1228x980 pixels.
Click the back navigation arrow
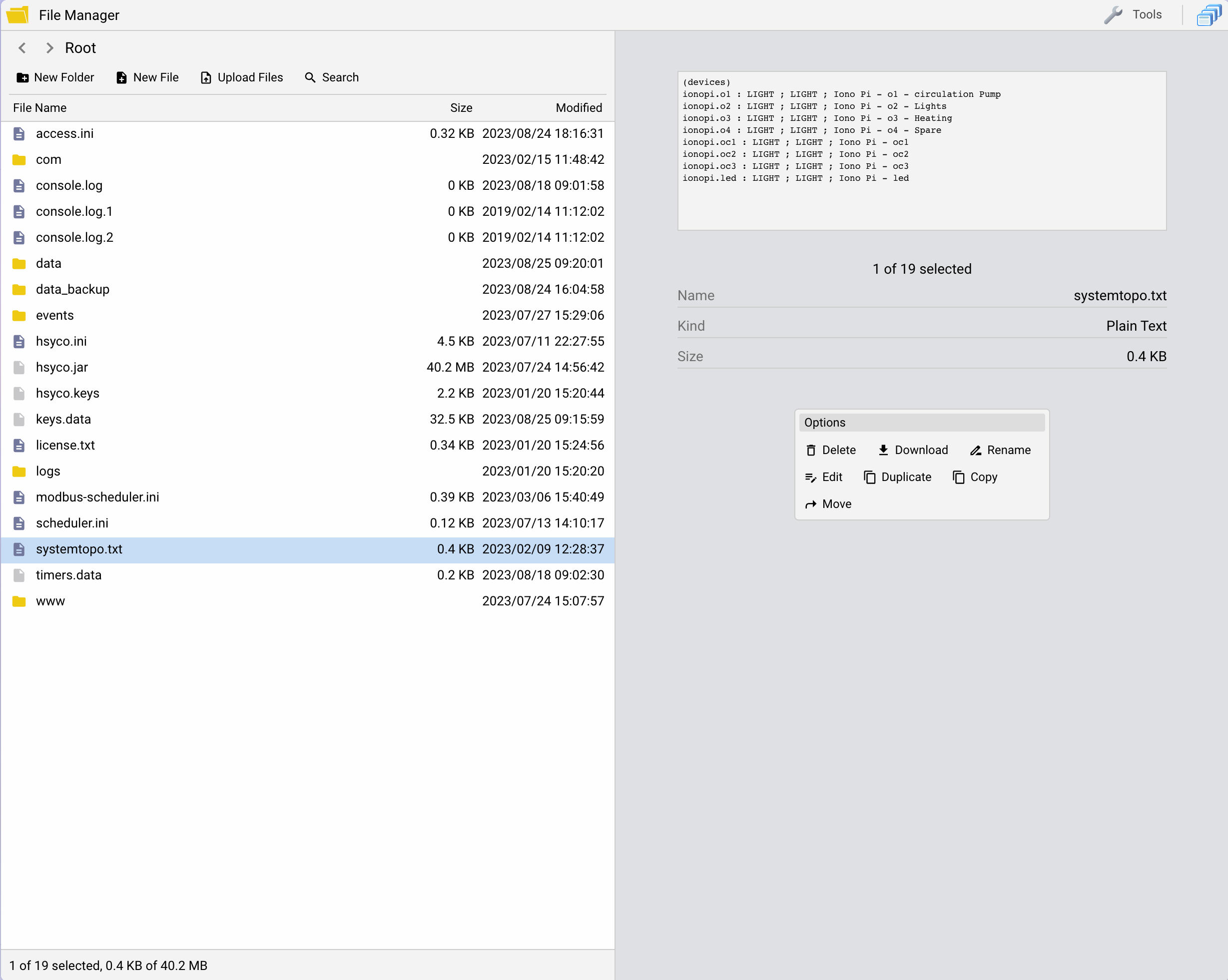tap(22, 48)
